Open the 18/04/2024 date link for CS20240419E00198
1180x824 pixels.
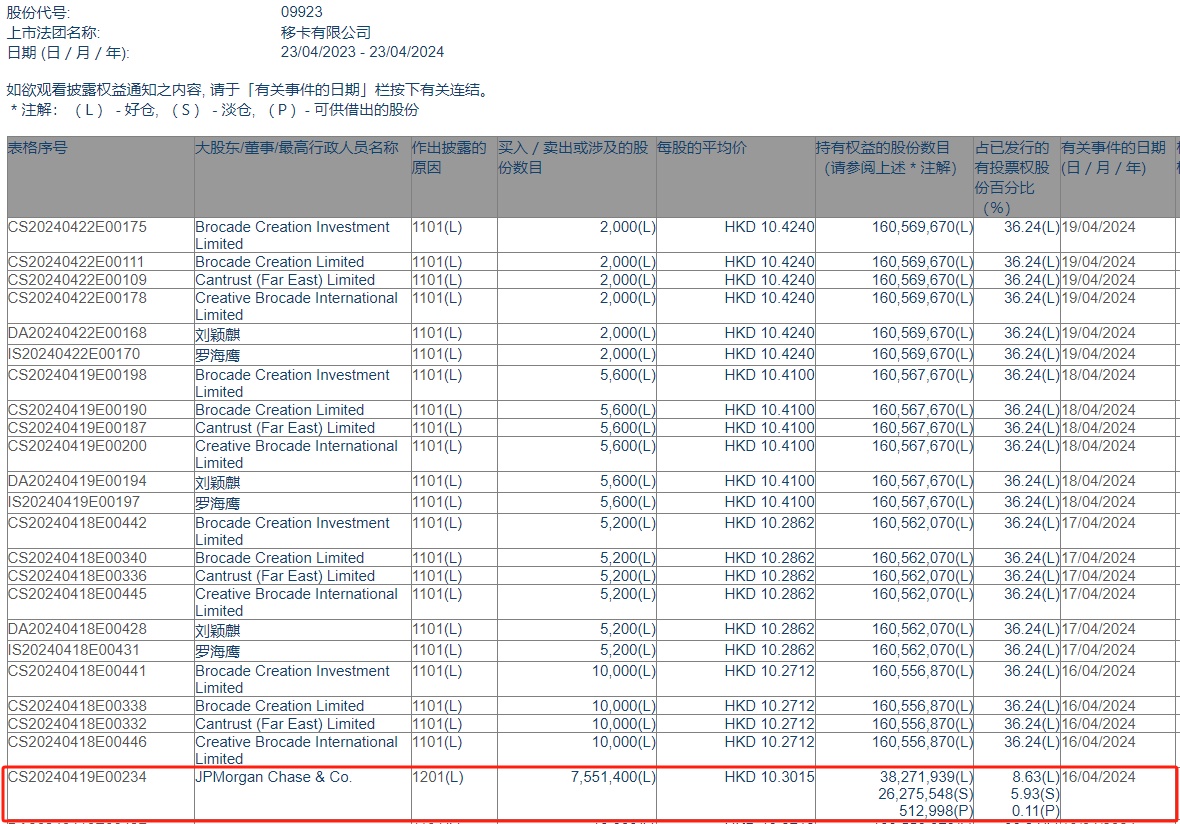point(1098,375)
